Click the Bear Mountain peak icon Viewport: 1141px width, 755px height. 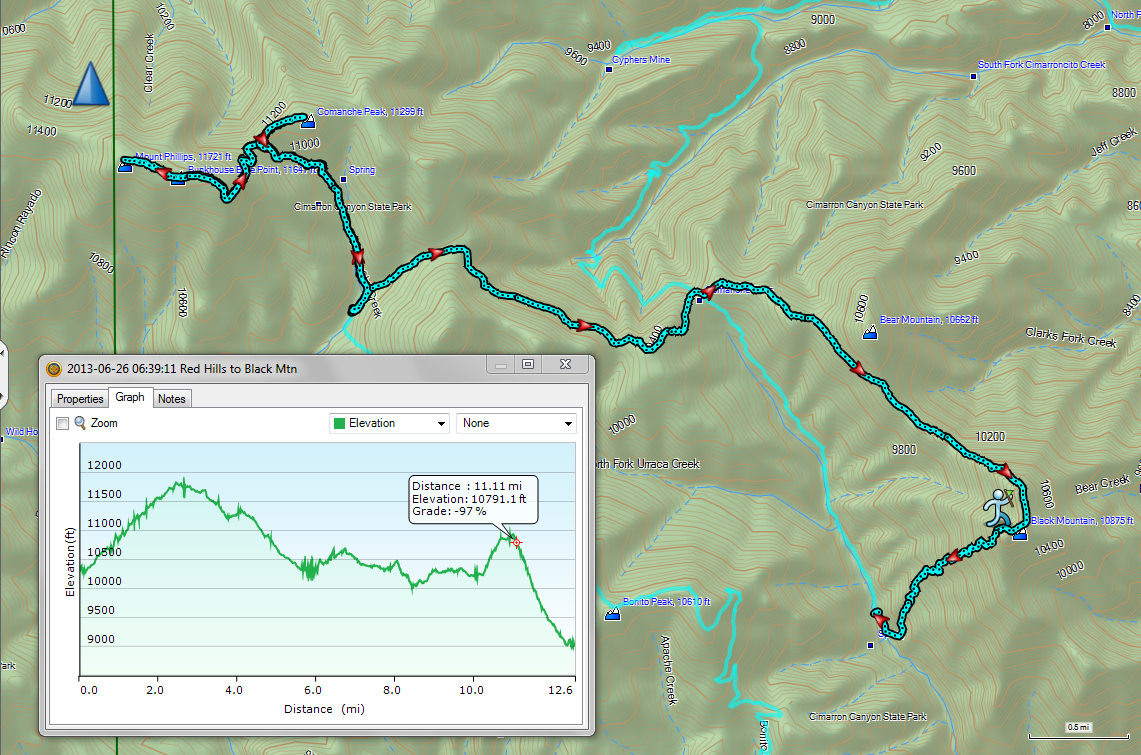[870, 329]
